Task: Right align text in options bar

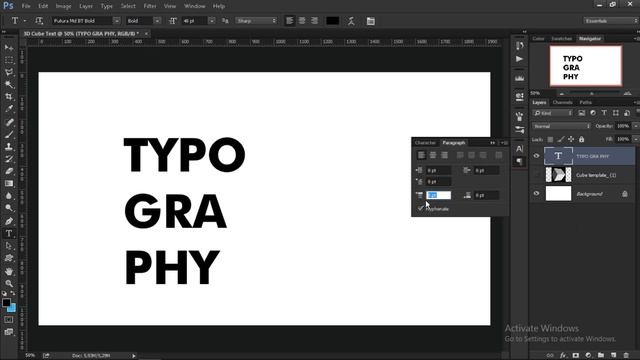Action: point(314,21)
